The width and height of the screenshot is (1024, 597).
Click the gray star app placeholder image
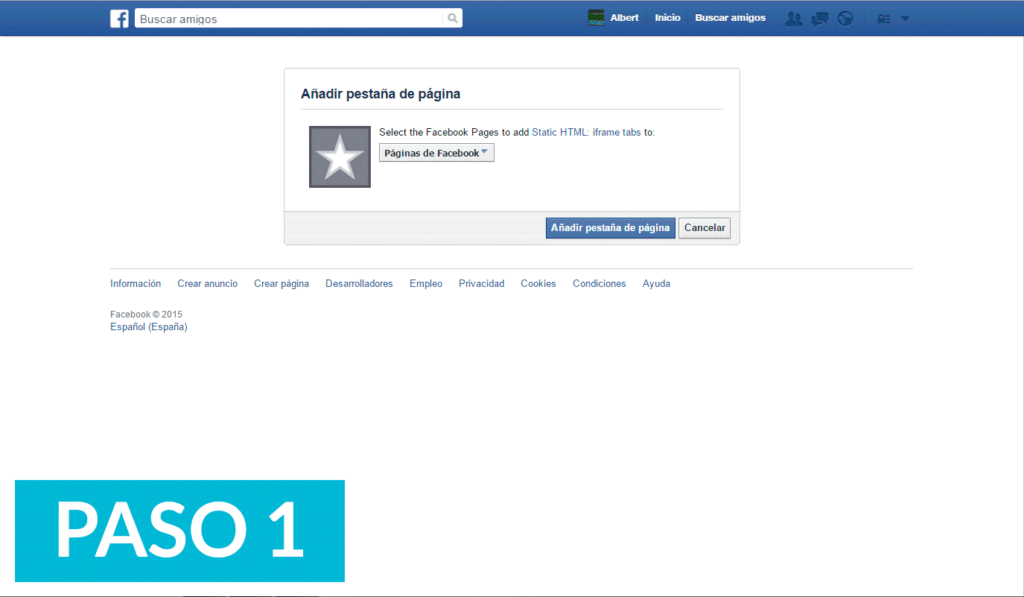pos(339,157)
